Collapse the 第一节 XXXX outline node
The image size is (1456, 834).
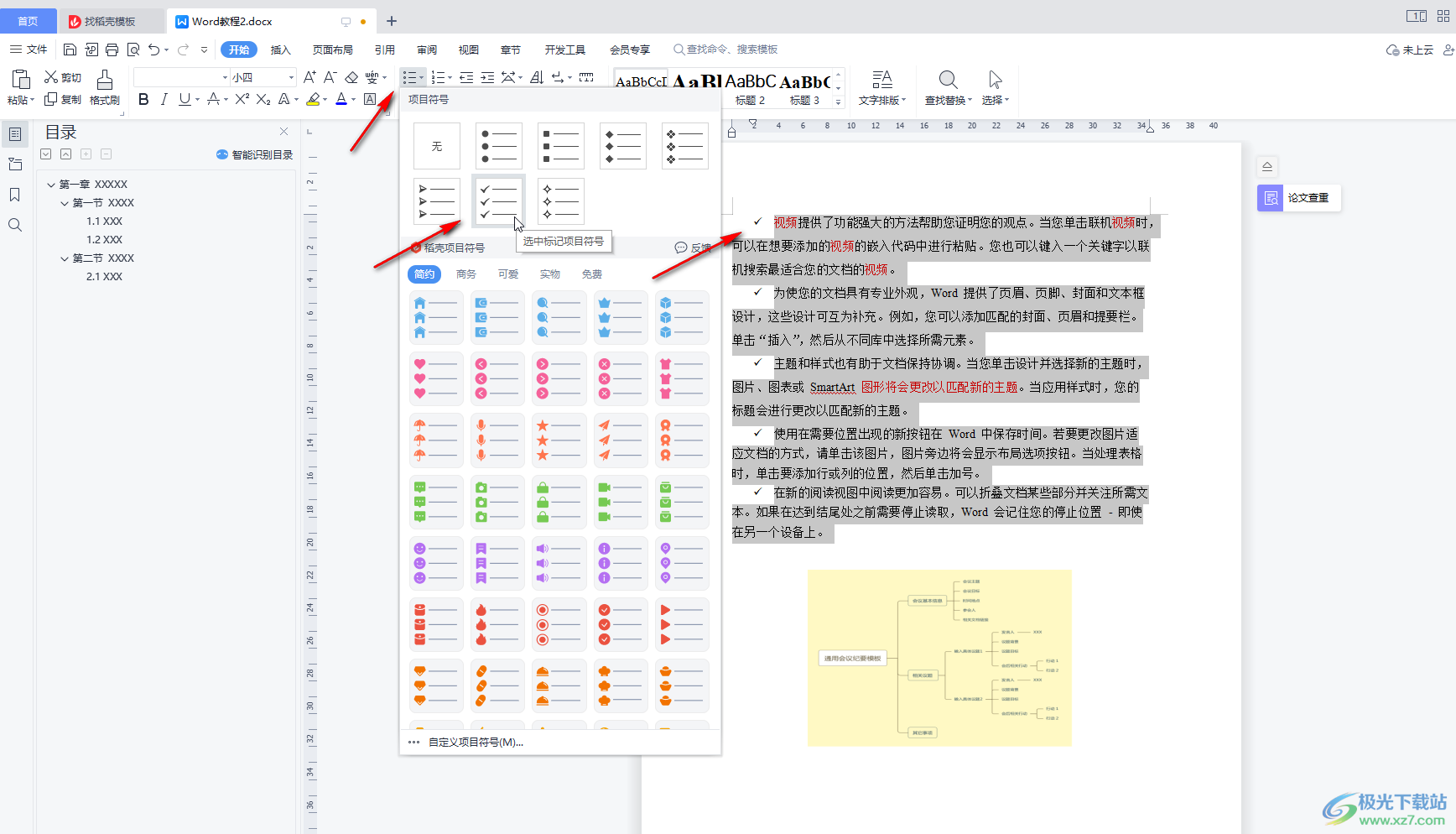point(65,203)
